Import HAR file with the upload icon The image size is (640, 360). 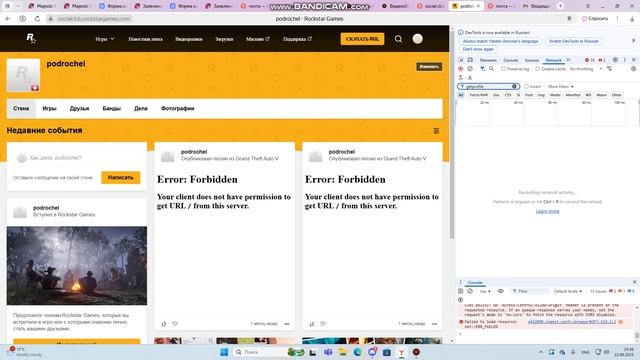click(x=461, y=77)
